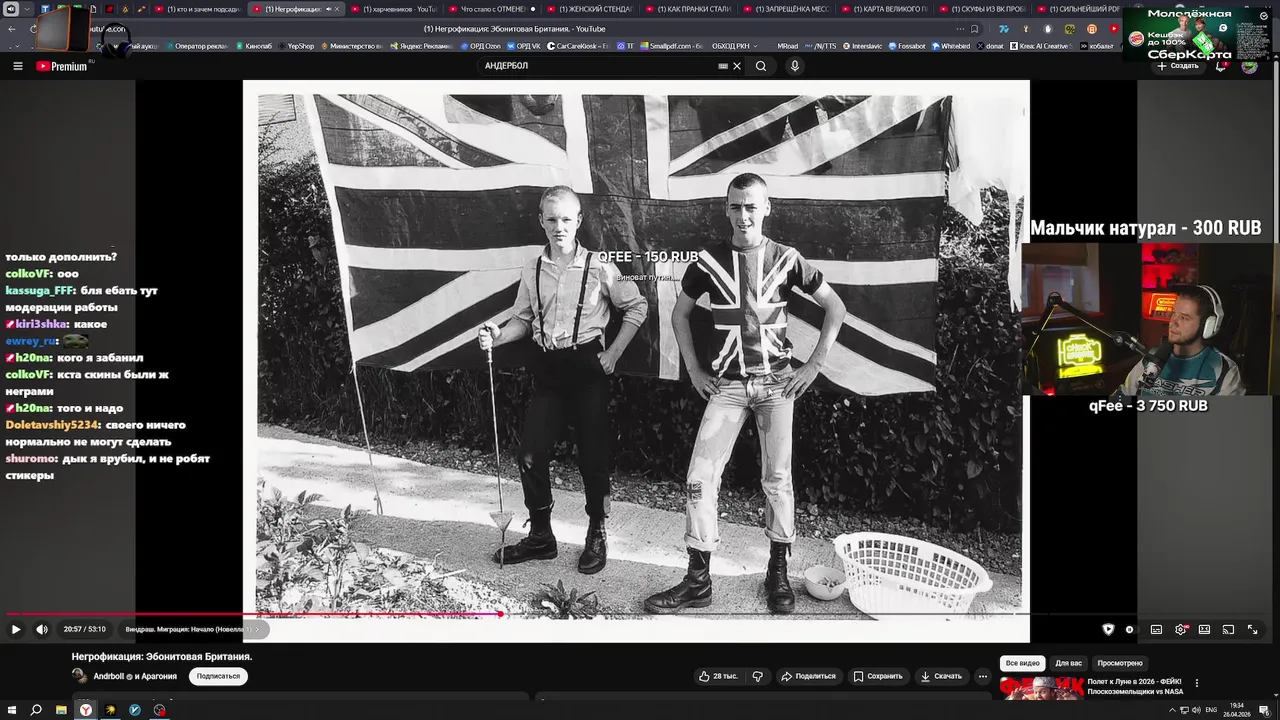
Task: Click Сохранить to save video
Action: pos(878,676)
